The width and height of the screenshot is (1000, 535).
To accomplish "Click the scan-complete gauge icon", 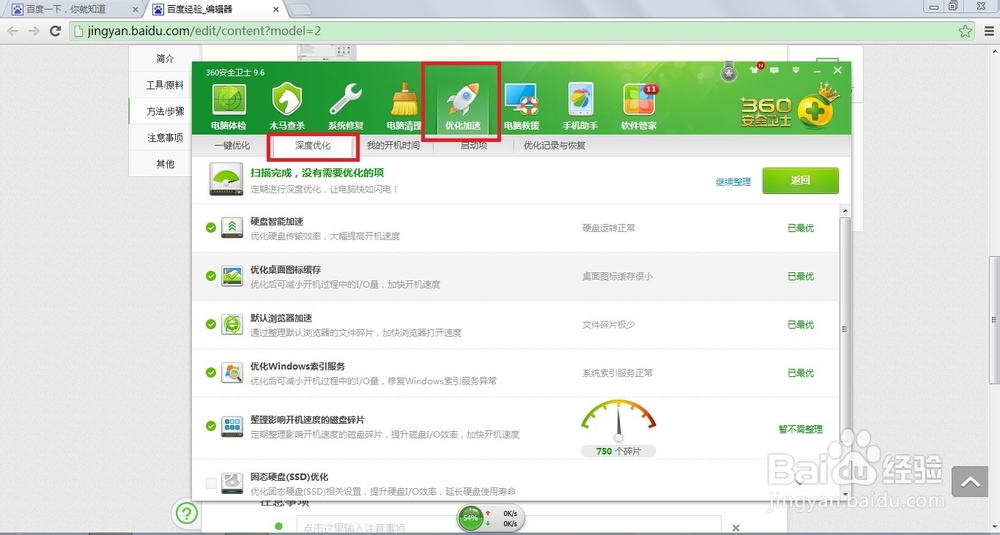I will [x=226, y=179].
